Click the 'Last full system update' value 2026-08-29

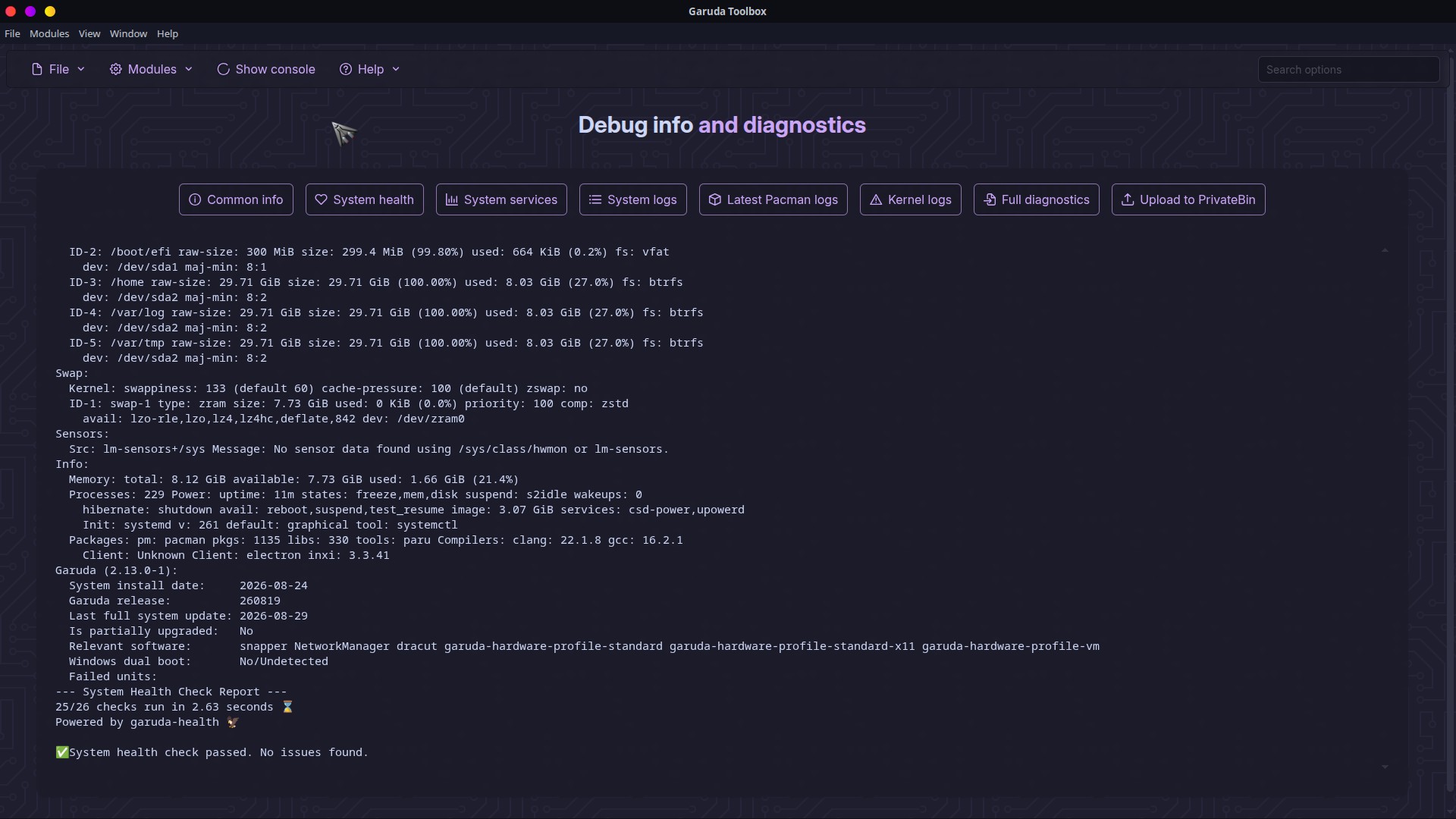[x=274, y=616]
